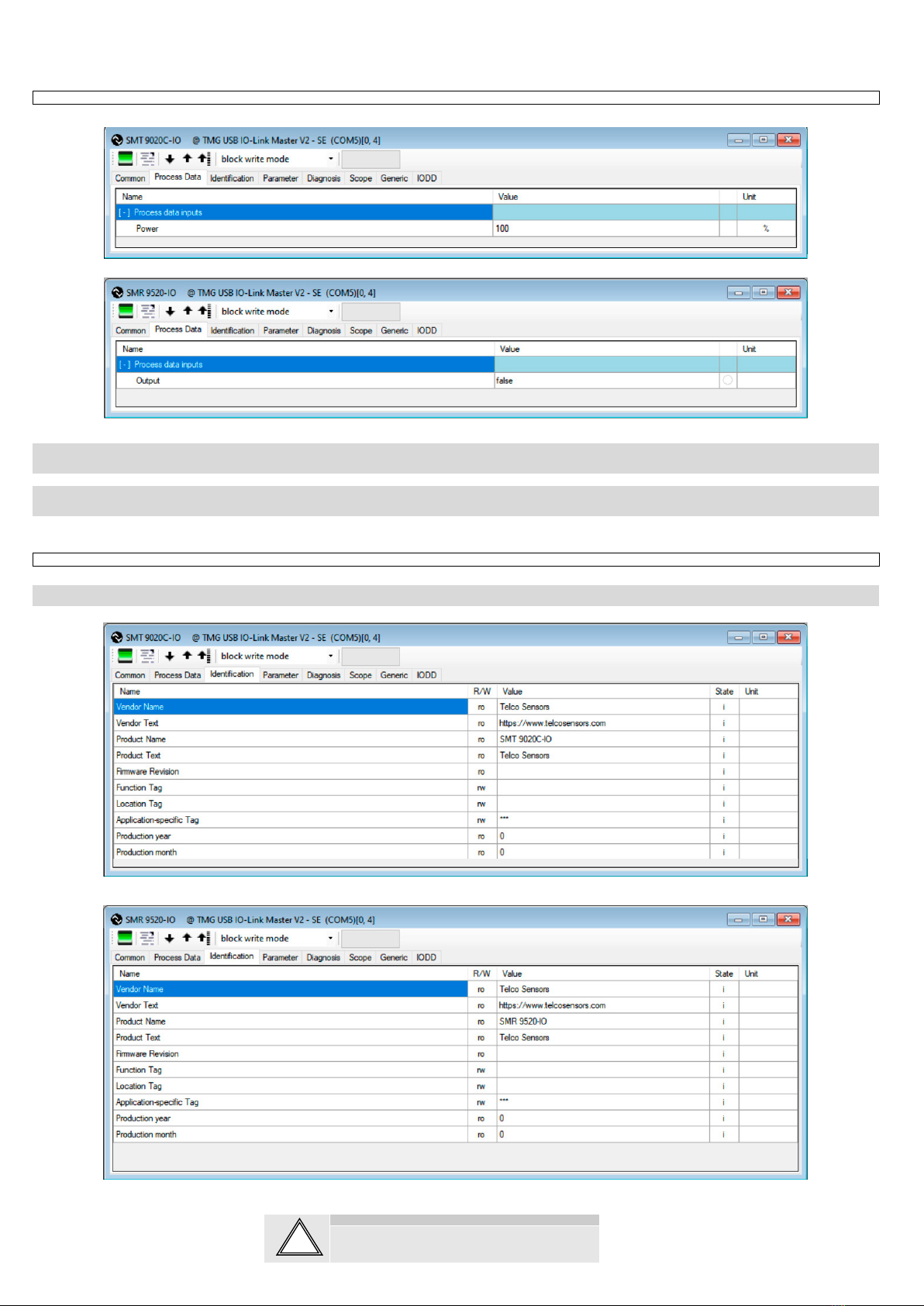Open block write mode dropdown in SMT 9020C-IO Identification window

(x=277, y=656)
